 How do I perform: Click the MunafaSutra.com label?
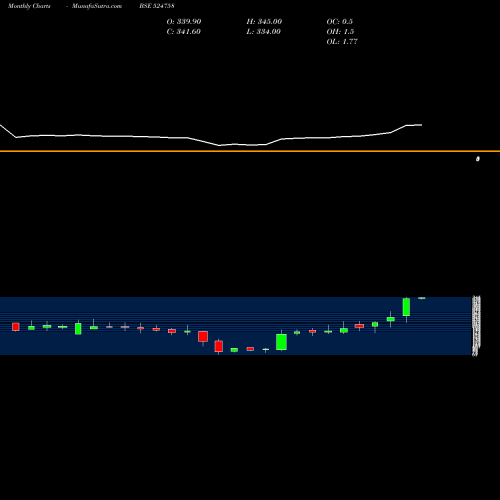tap(97, 6)
